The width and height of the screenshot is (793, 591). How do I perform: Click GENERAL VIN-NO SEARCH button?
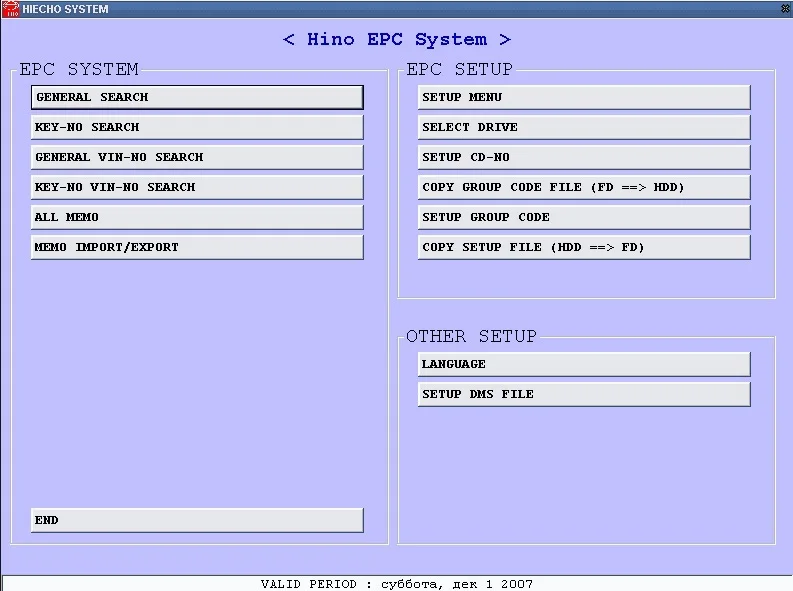point(197,157)
